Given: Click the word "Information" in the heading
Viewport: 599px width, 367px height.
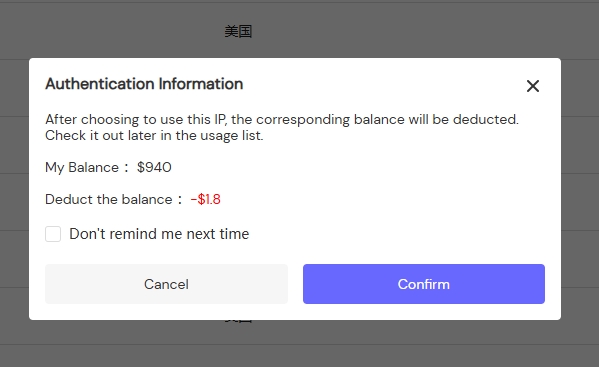Looking at the screenshot, I should point(201,84).
